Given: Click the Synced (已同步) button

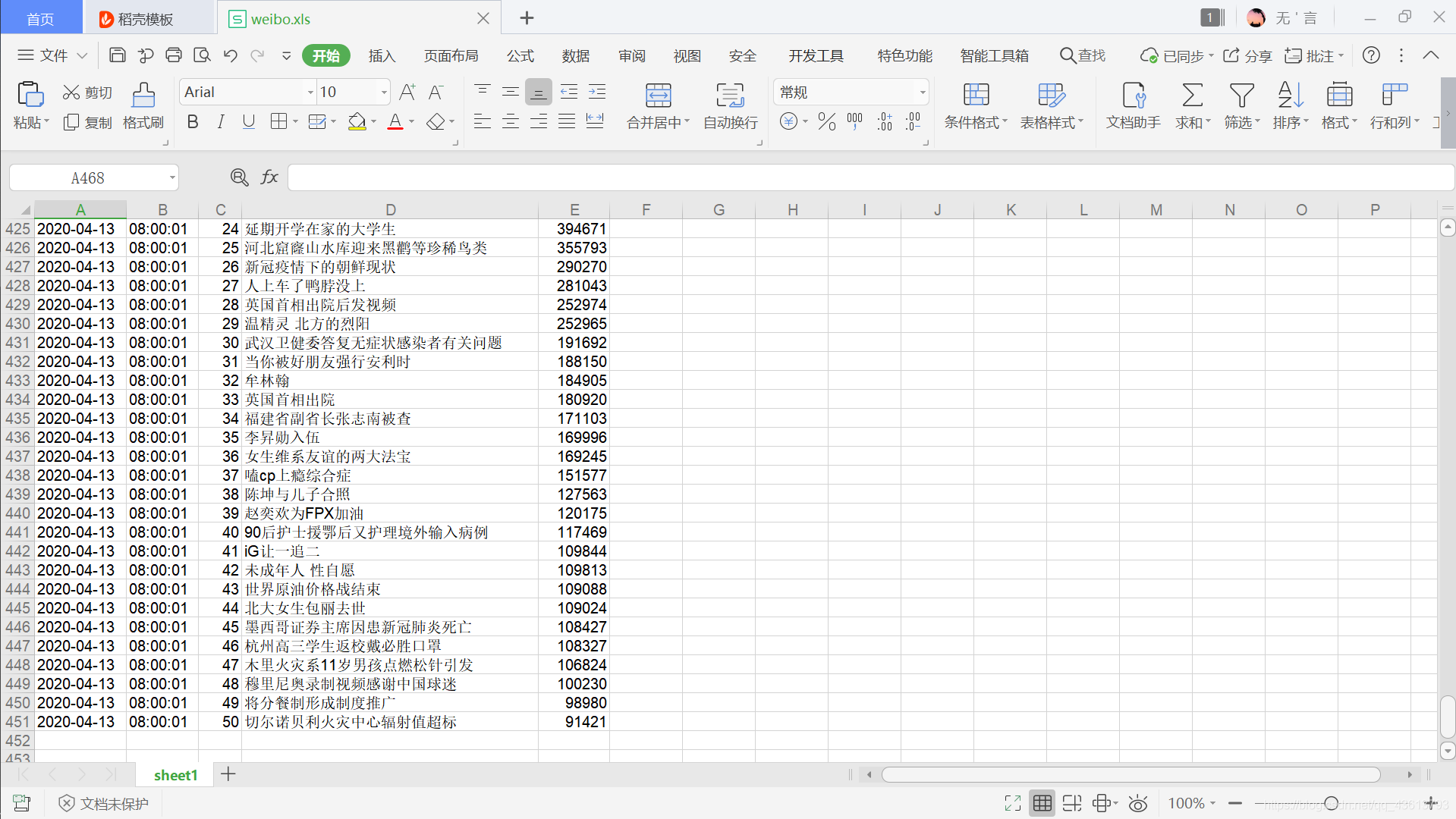Looking at the screenshot, I should [1177, 56].
